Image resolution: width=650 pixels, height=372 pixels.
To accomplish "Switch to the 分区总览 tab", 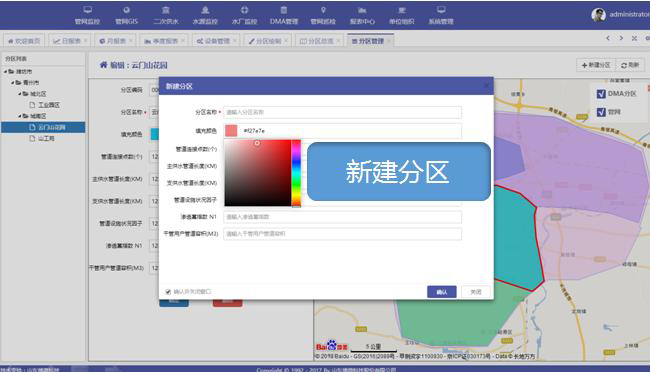I will [x=319, y=41].
